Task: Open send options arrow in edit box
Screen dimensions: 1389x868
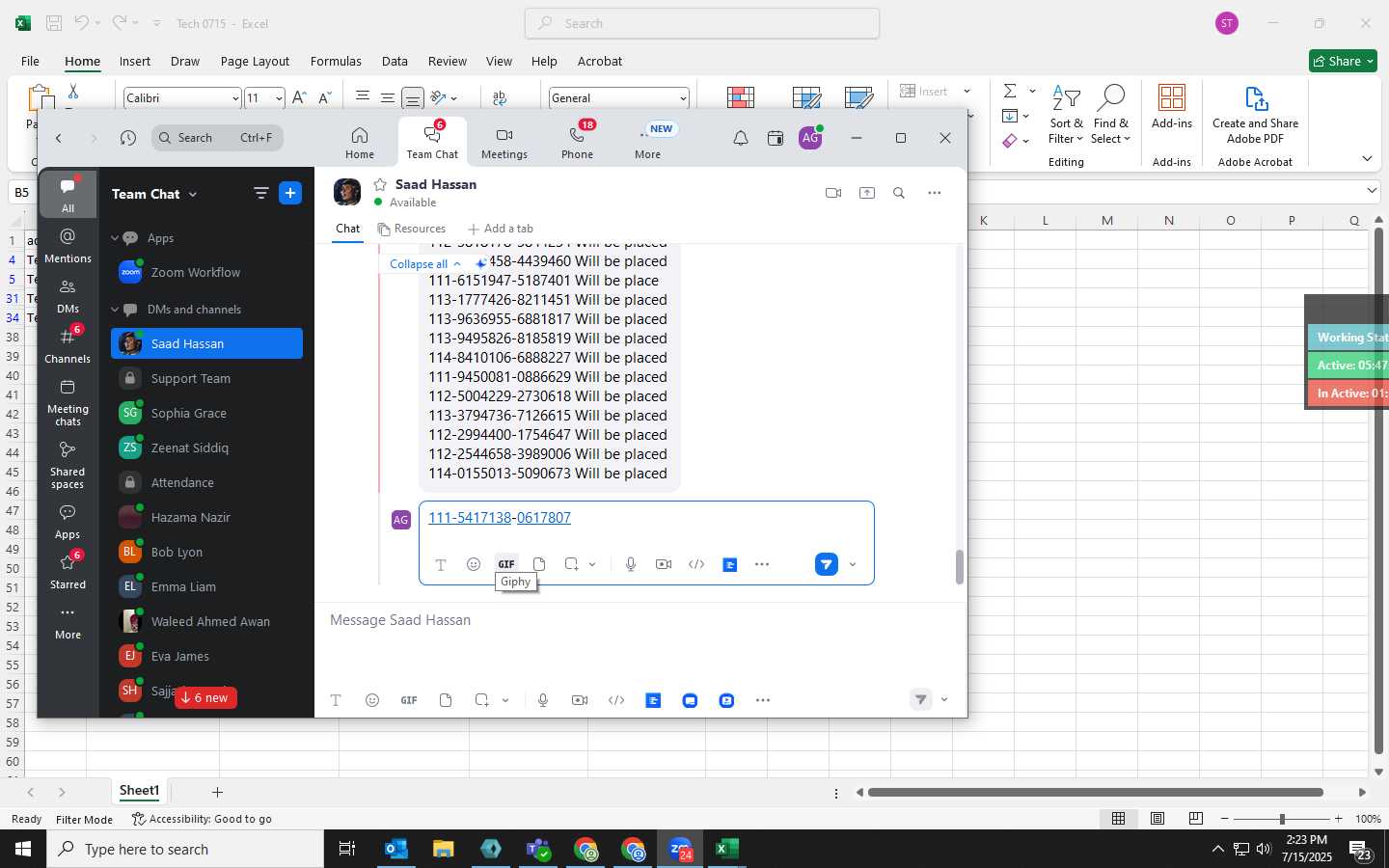Action: [853, 564]
